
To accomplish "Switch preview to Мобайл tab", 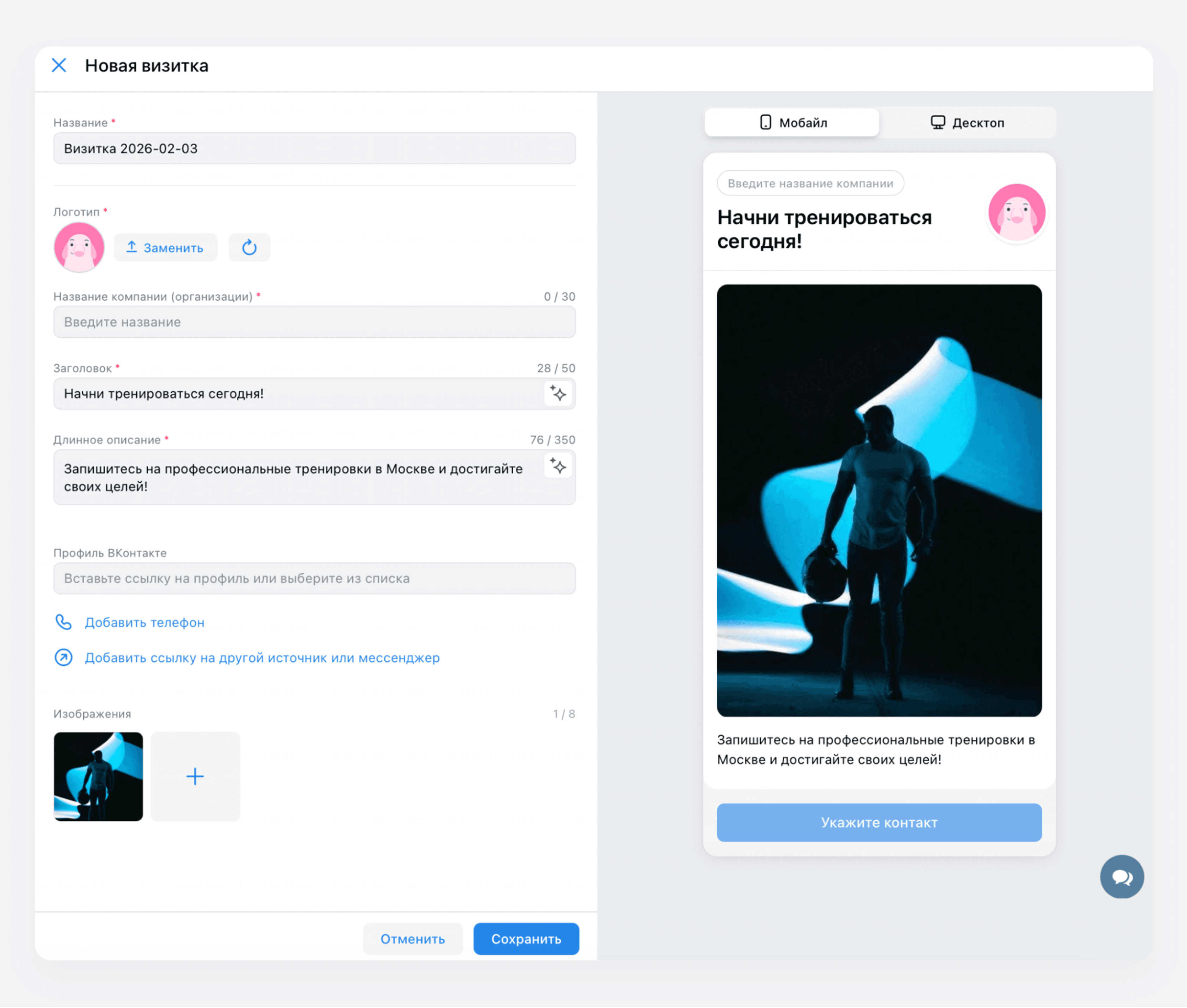I will (792, 122).
